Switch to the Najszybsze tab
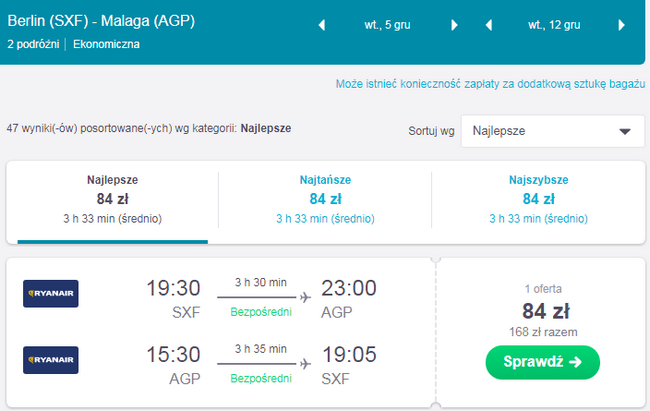 tap(538, 199)
